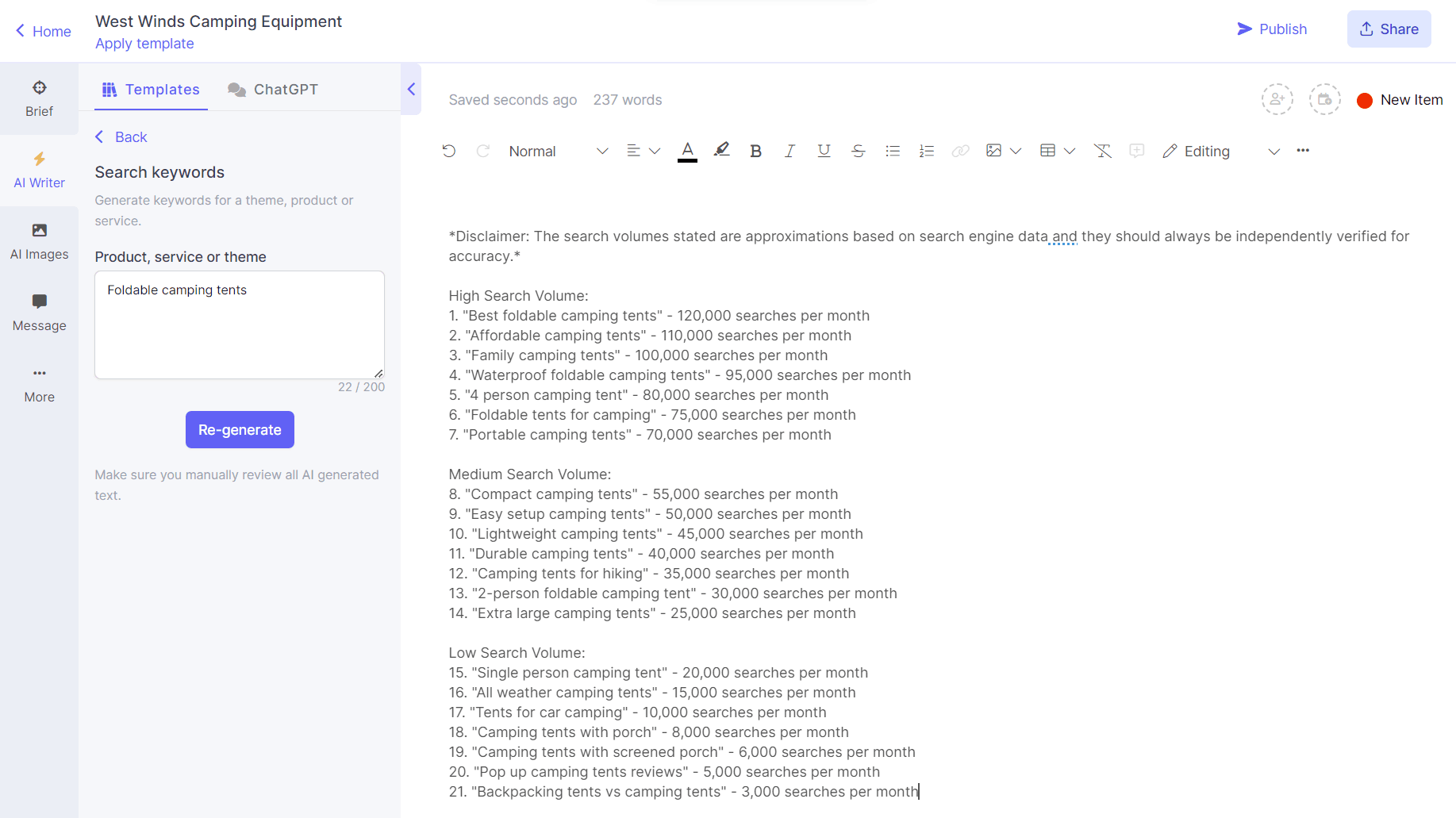Click the Re-generate button
Viewport: 1456px width, 818px height.
point(240,429)
